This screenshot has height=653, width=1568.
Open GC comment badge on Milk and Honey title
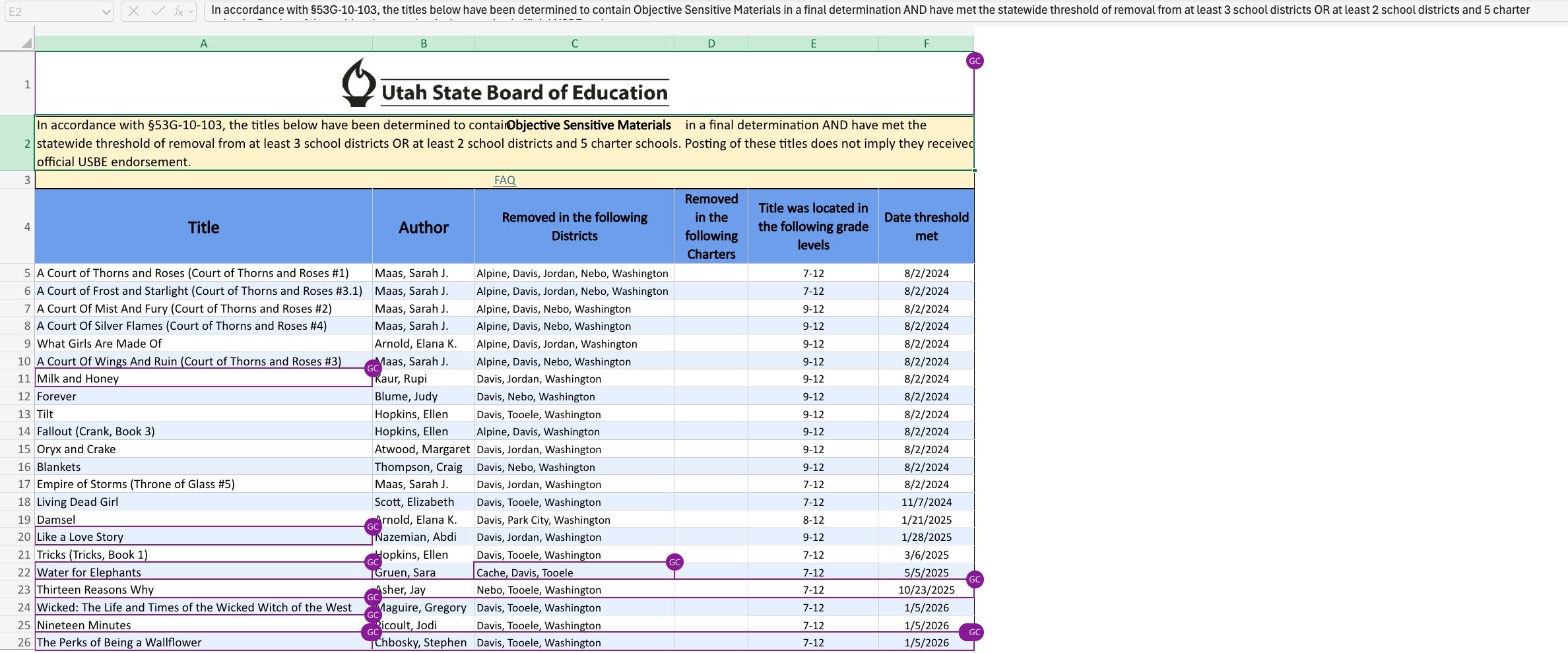pyautogui.click(x=373, y=369)
